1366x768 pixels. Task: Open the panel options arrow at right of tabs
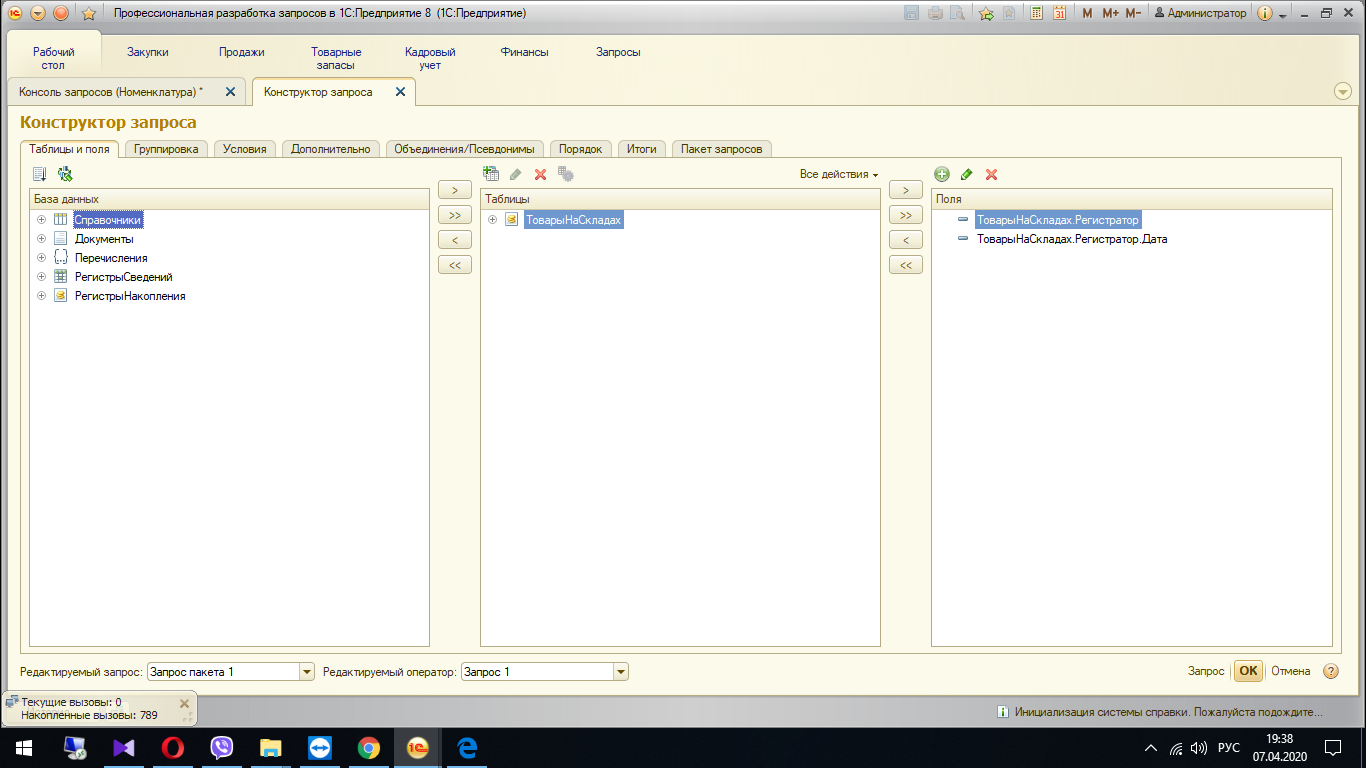pos(1343,91)
